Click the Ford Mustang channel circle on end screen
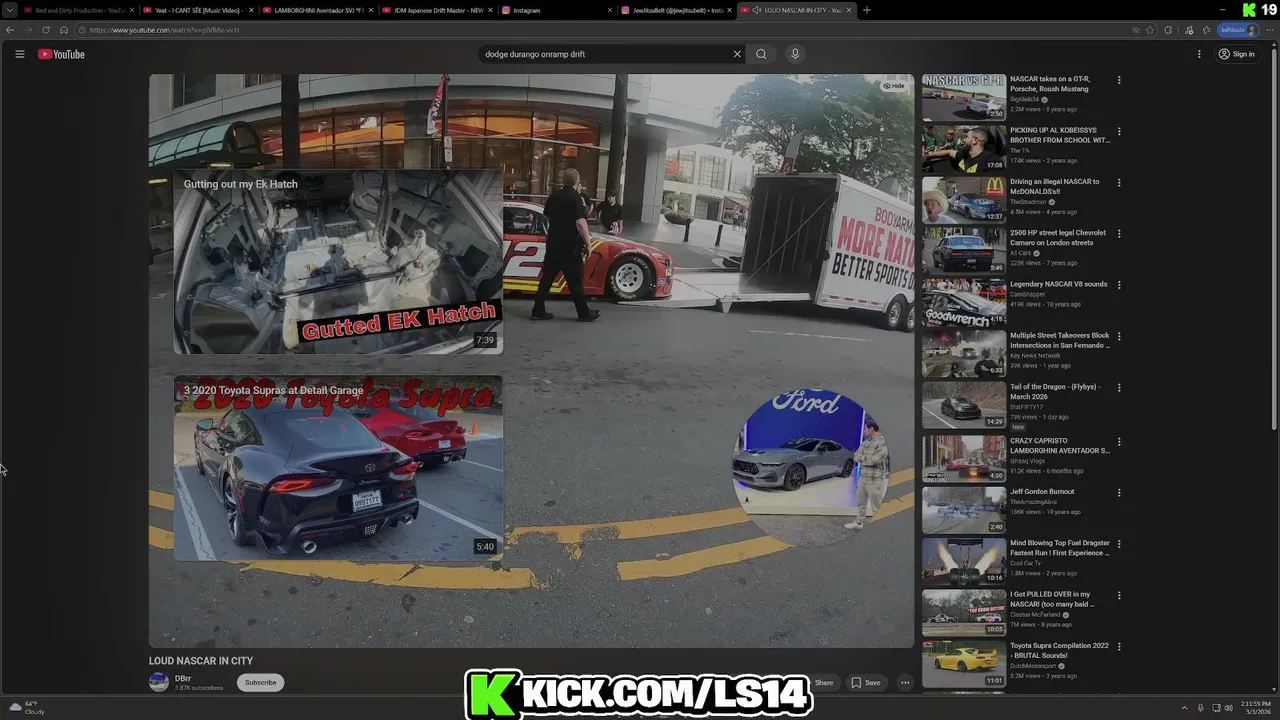 tap(811, 465)
